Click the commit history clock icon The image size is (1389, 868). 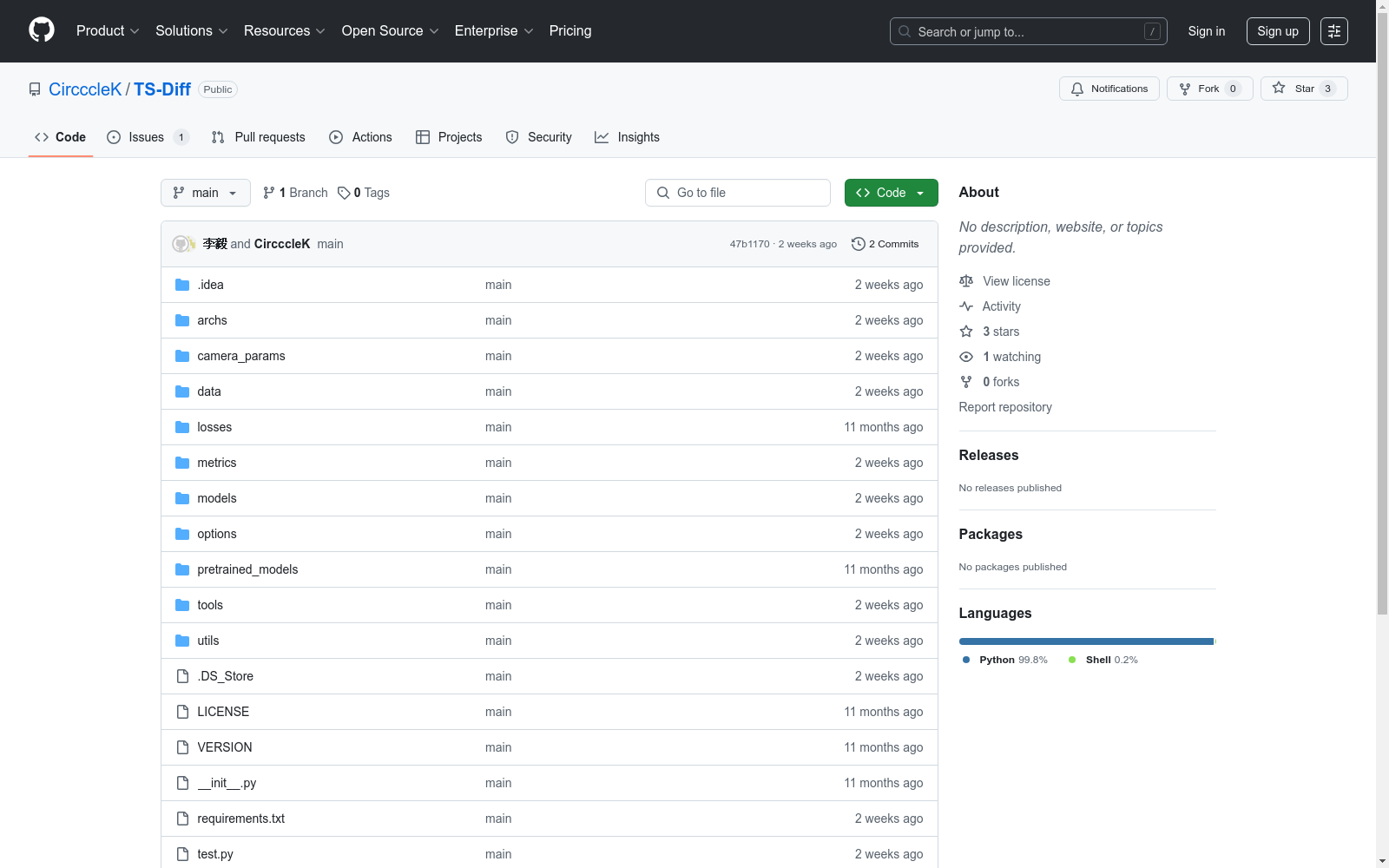859,244
